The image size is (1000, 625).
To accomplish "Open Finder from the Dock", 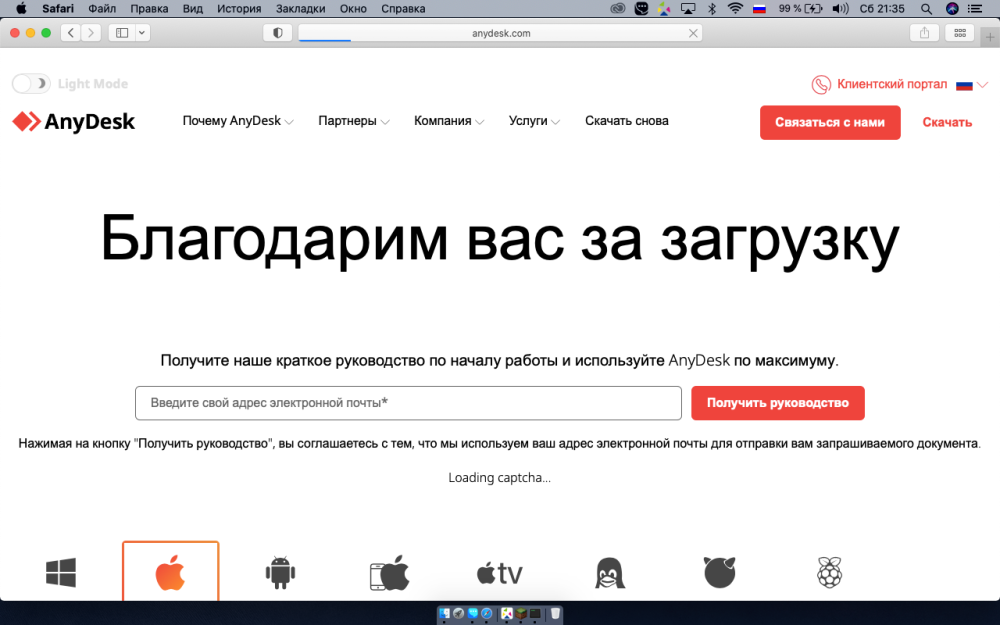I will pos(445,614).
